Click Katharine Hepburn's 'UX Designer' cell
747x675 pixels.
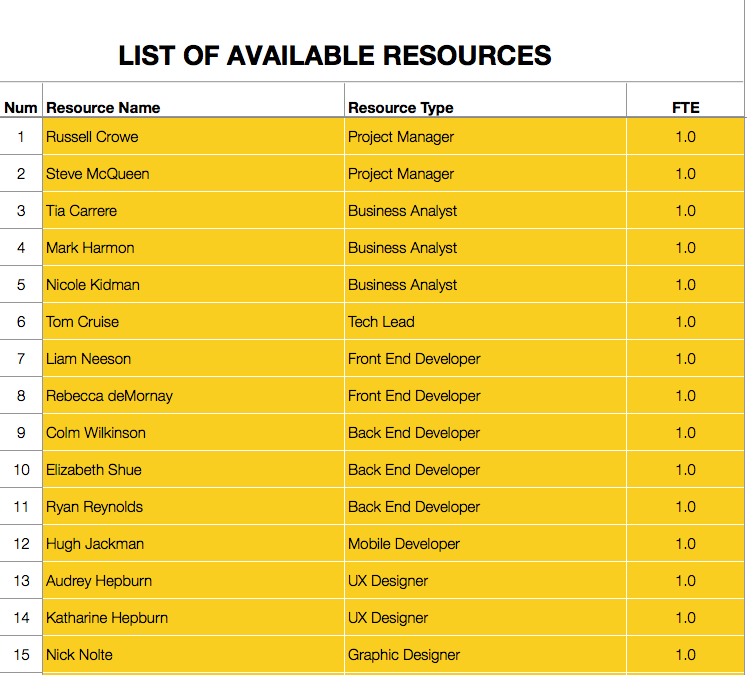coord(485,618)
